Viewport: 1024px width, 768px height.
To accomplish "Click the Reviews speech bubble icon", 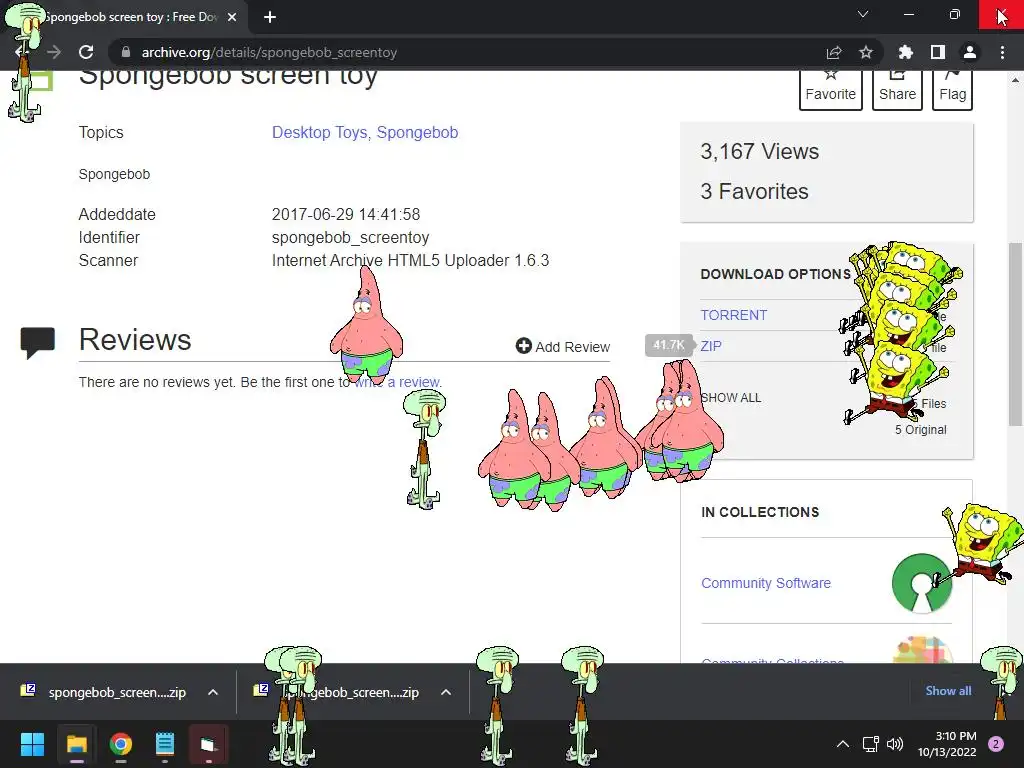I will coord(37,342).
